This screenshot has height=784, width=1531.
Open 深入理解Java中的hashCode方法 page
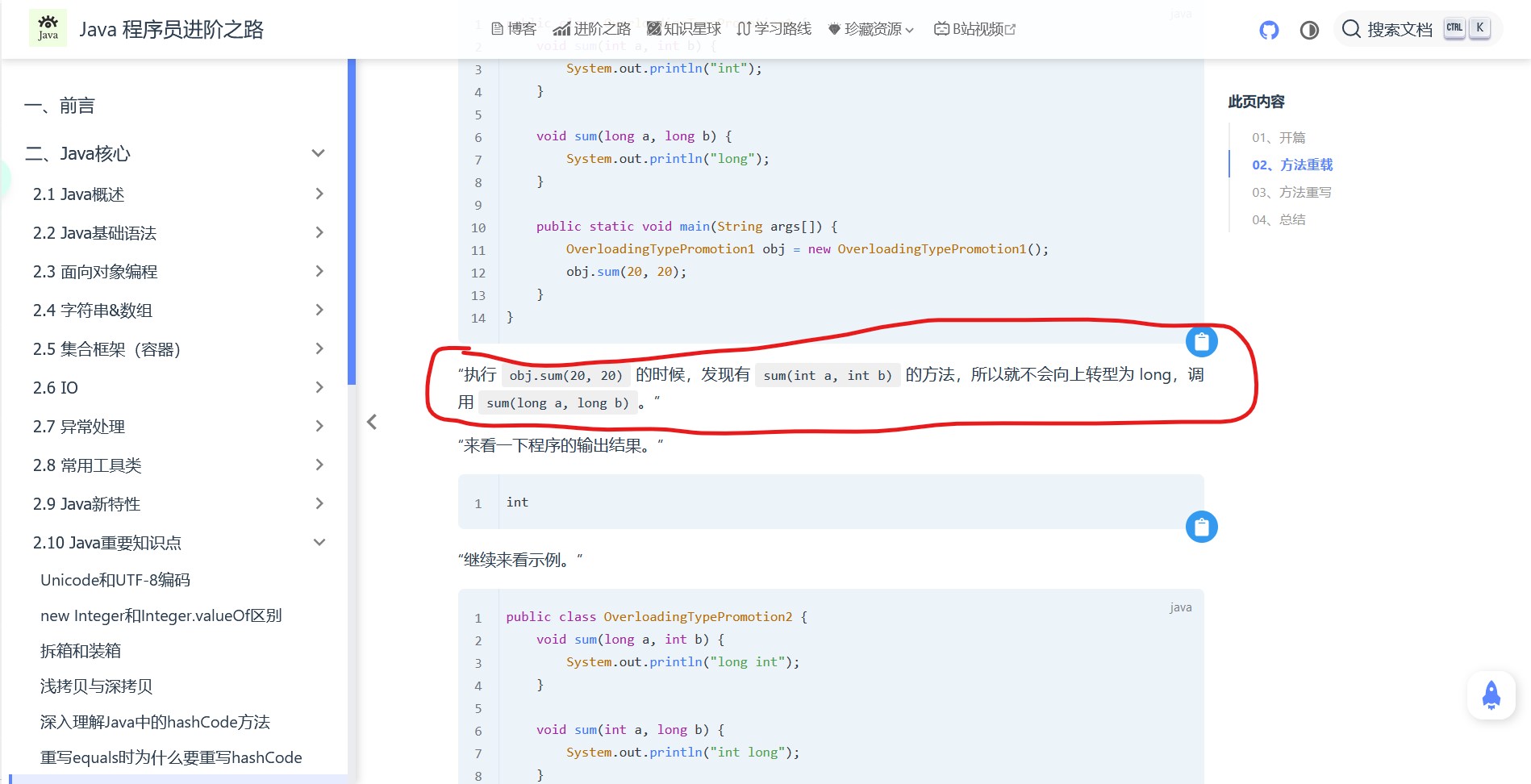coord(155,722)
